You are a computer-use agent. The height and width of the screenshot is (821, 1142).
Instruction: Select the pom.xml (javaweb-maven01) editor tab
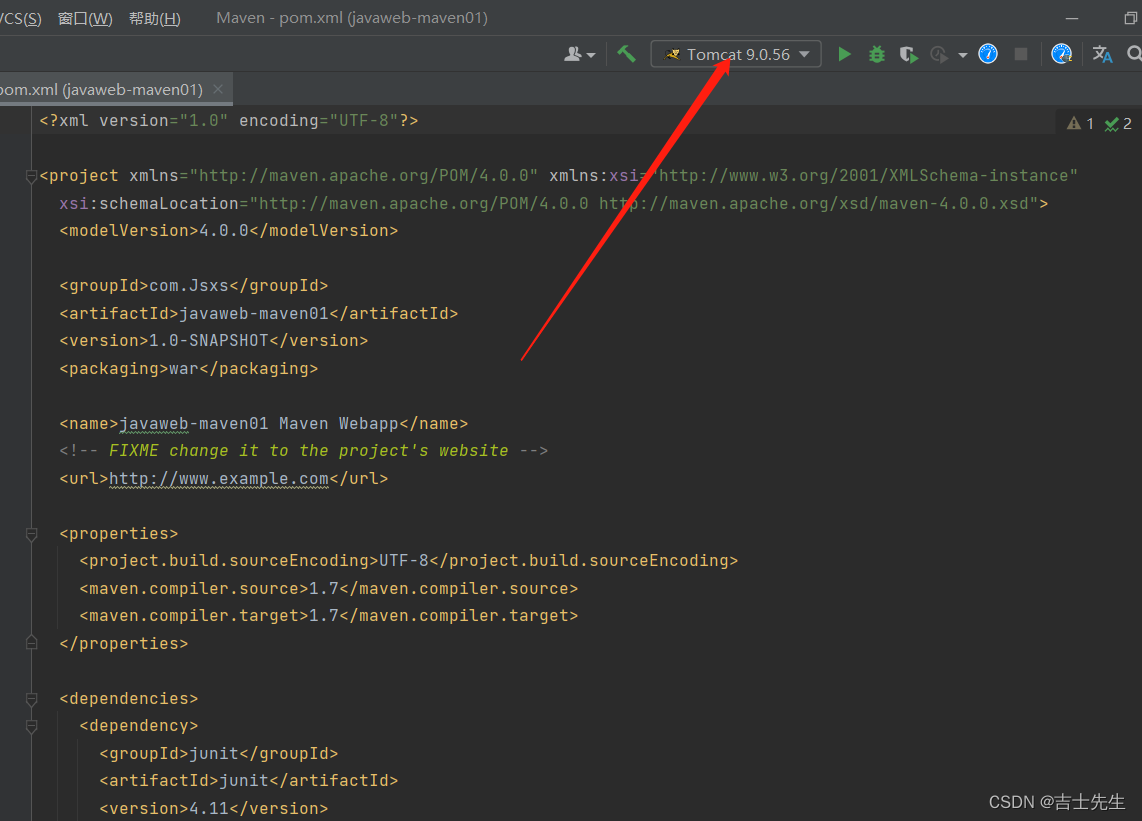[102, 90]
